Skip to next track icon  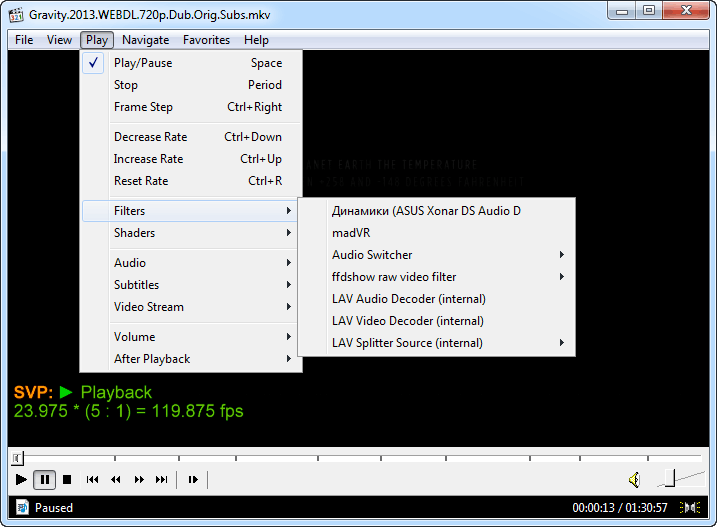162,480
